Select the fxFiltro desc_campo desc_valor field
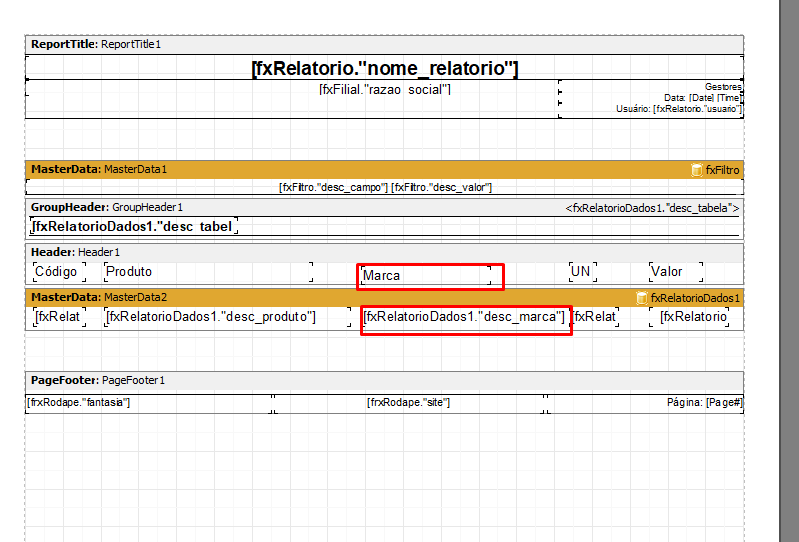 (x=385, y=187)
